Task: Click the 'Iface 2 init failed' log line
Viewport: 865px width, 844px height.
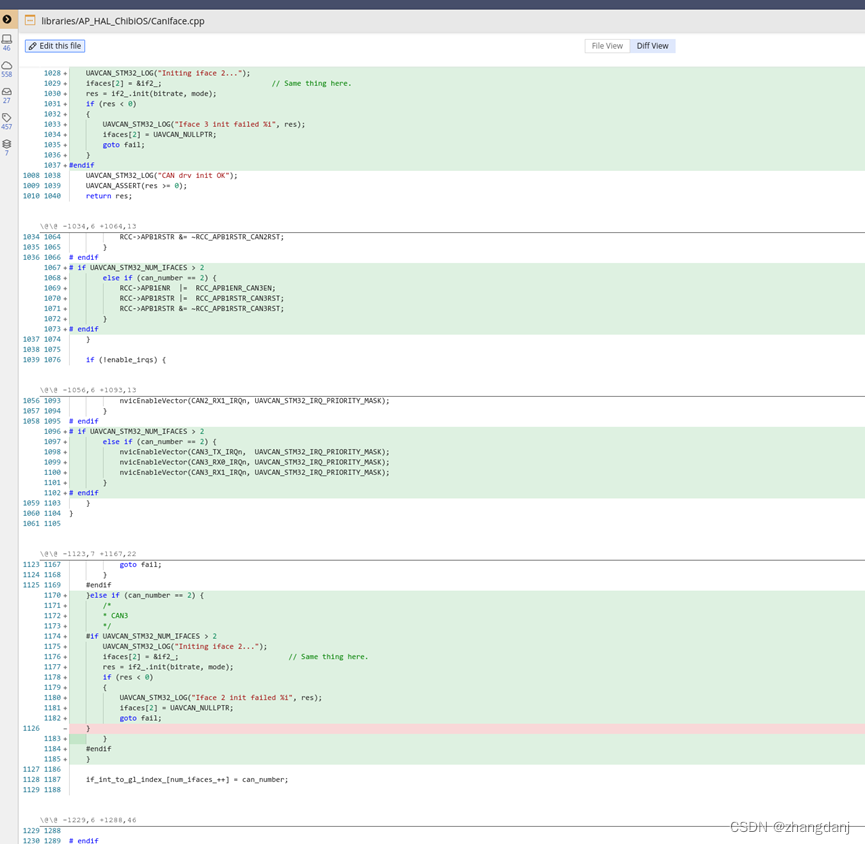Action: [221, 698]
